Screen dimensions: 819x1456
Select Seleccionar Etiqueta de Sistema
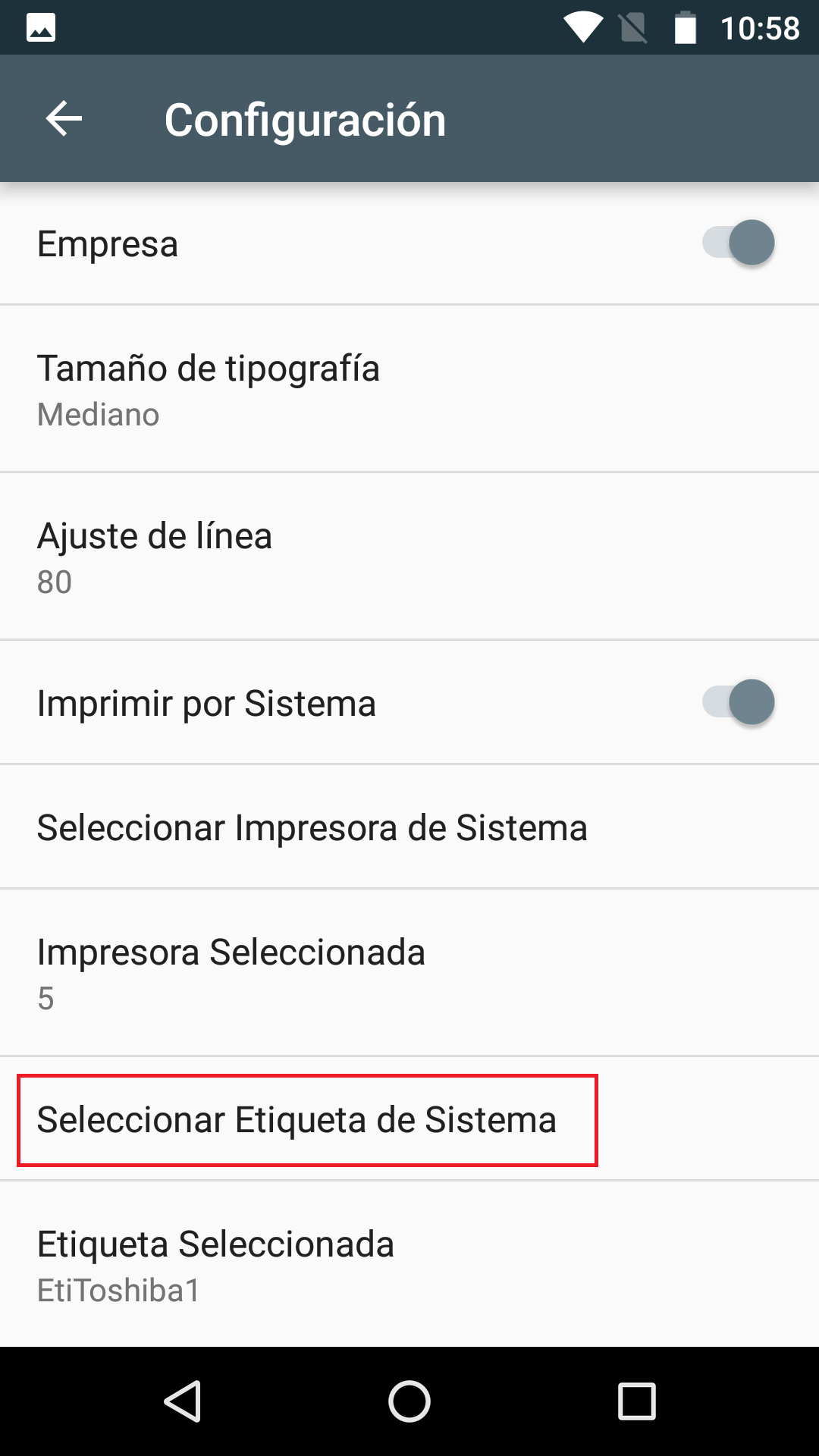click(x=297, y=1119)
